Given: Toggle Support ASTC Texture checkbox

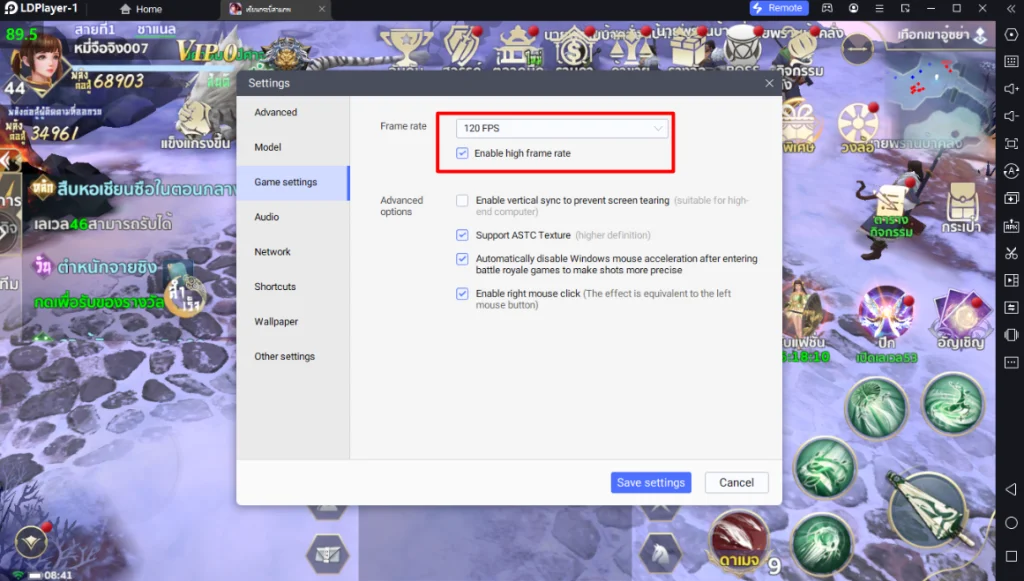Looking at the screenshot, I should [462, 235].
